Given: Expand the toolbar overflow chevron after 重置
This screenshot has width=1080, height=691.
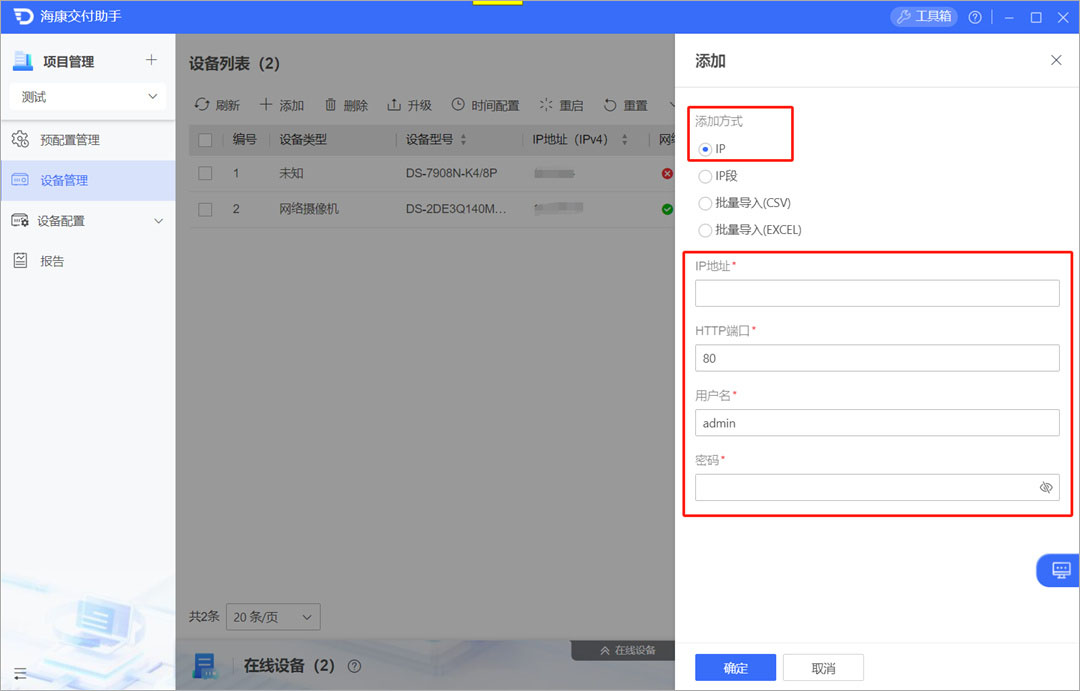Looking at the screenshot, I should coord(671,105).
